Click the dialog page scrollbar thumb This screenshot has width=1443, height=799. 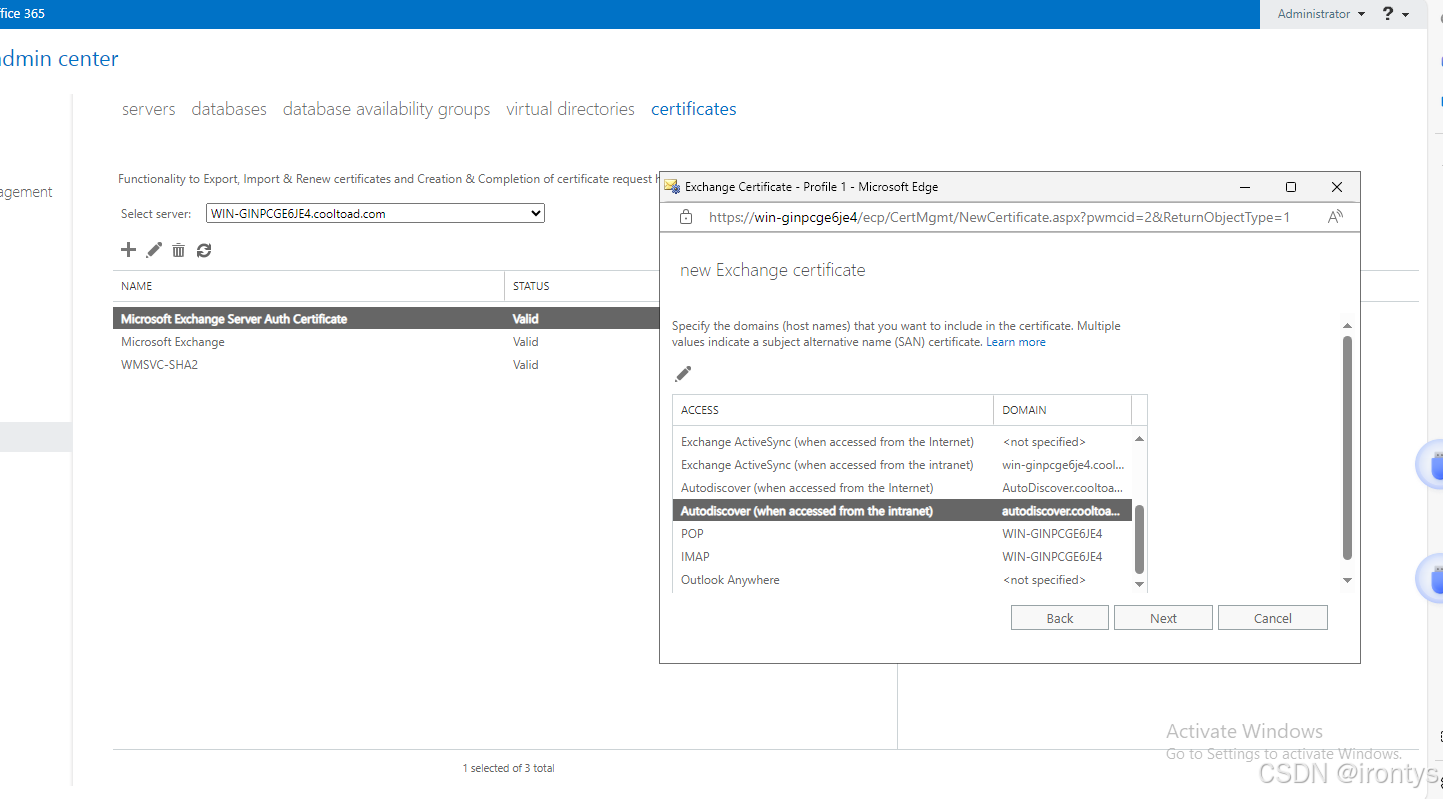1347,448
